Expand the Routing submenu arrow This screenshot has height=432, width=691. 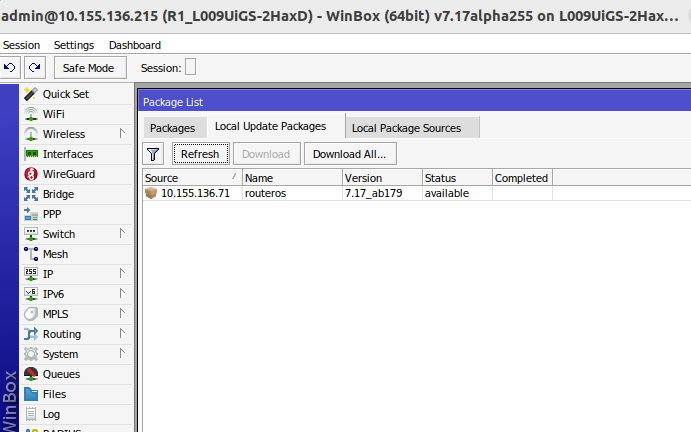coord(122,334)
